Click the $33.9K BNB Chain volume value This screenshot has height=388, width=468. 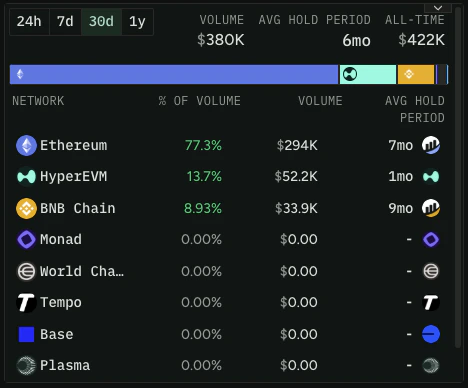pyautogui.click(x=296, y=208)
